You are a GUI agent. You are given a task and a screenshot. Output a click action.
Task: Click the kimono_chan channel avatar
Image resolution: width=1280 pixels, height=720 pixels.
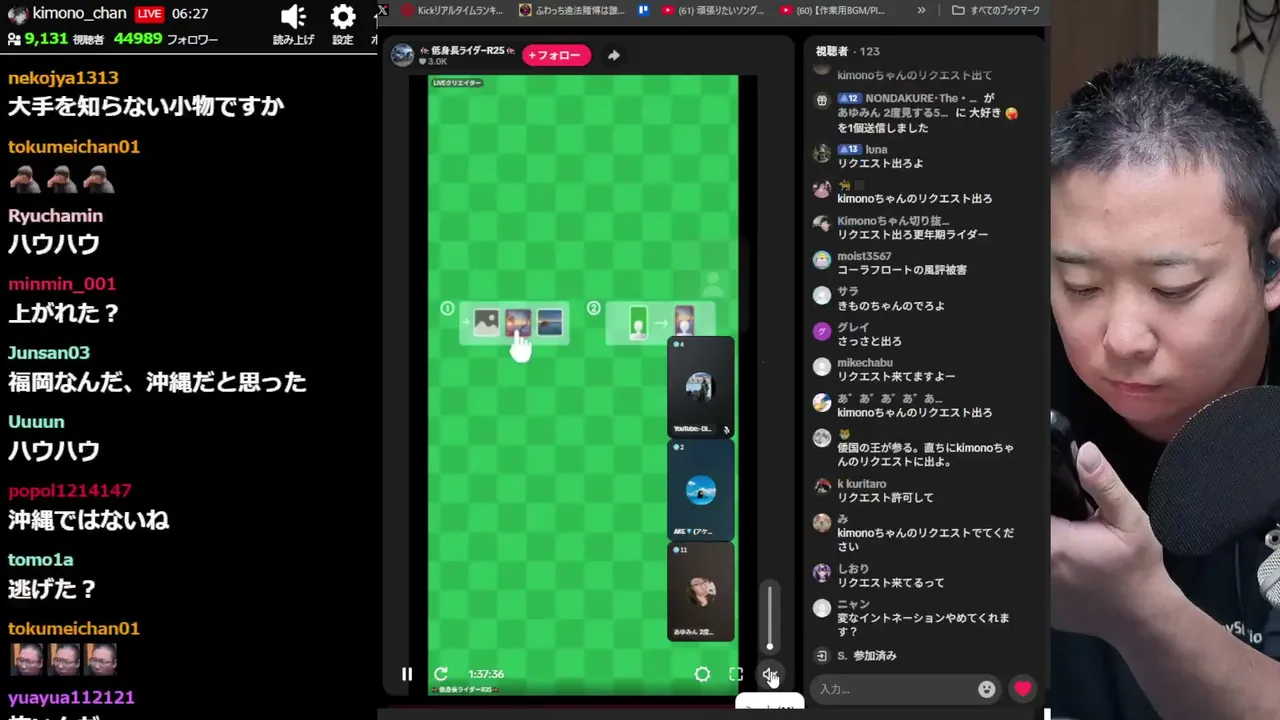coord(17,14)
